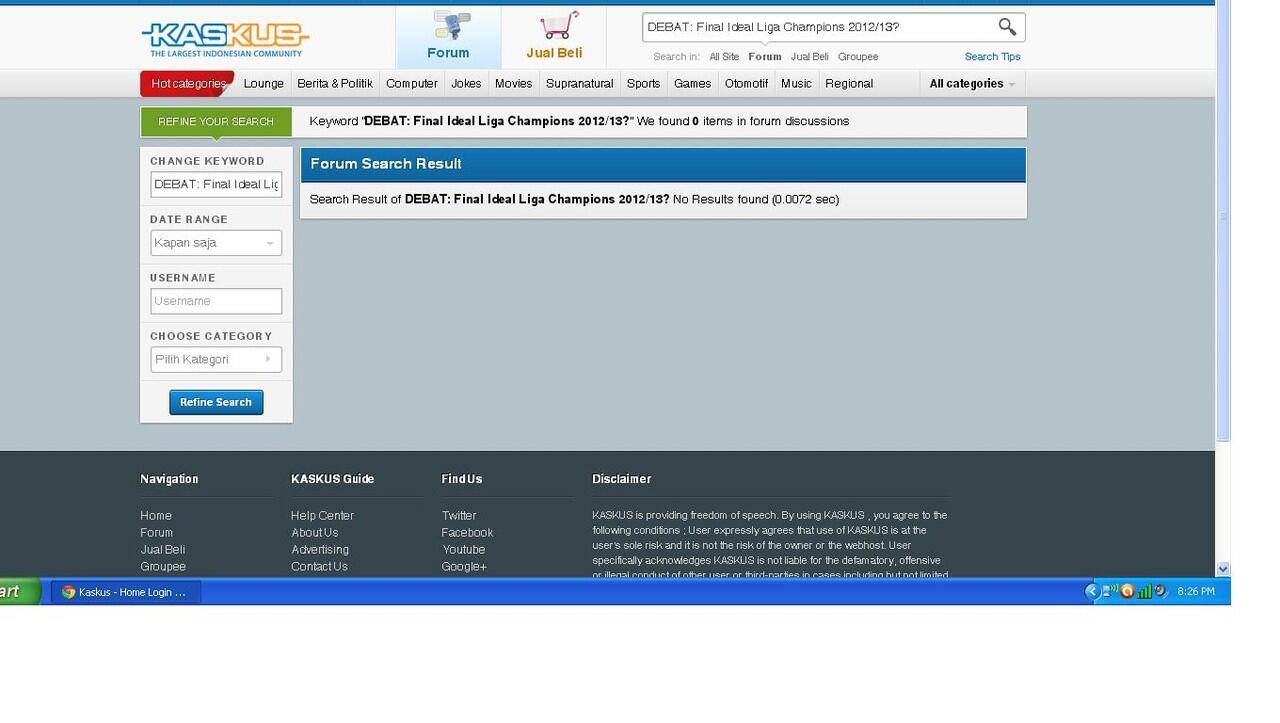The height and width of the screenshot is (723, 1280).
Task: Visit the Twitter link in Find Us
Action: point(459,516)
